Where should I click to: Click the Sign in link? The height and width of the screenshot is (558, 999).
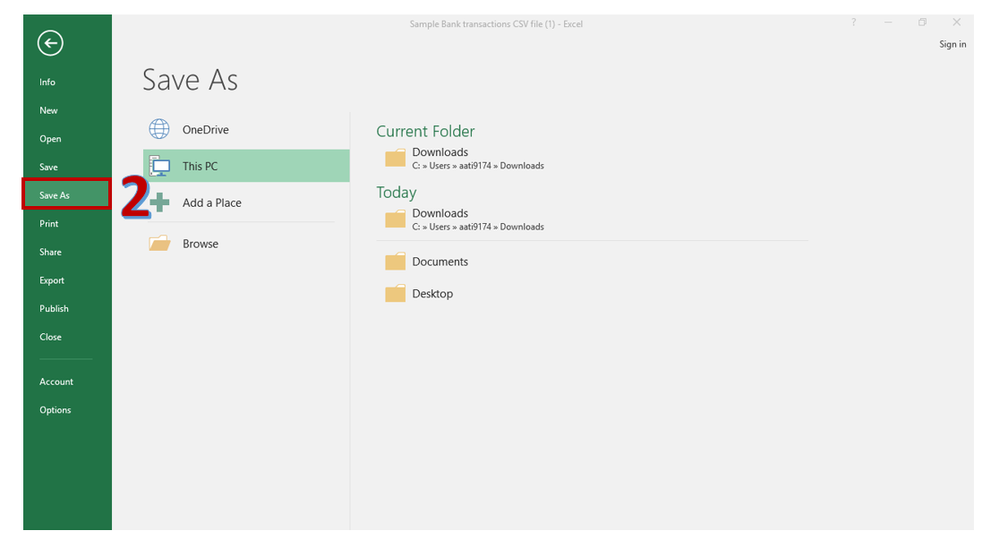point(952,44)
